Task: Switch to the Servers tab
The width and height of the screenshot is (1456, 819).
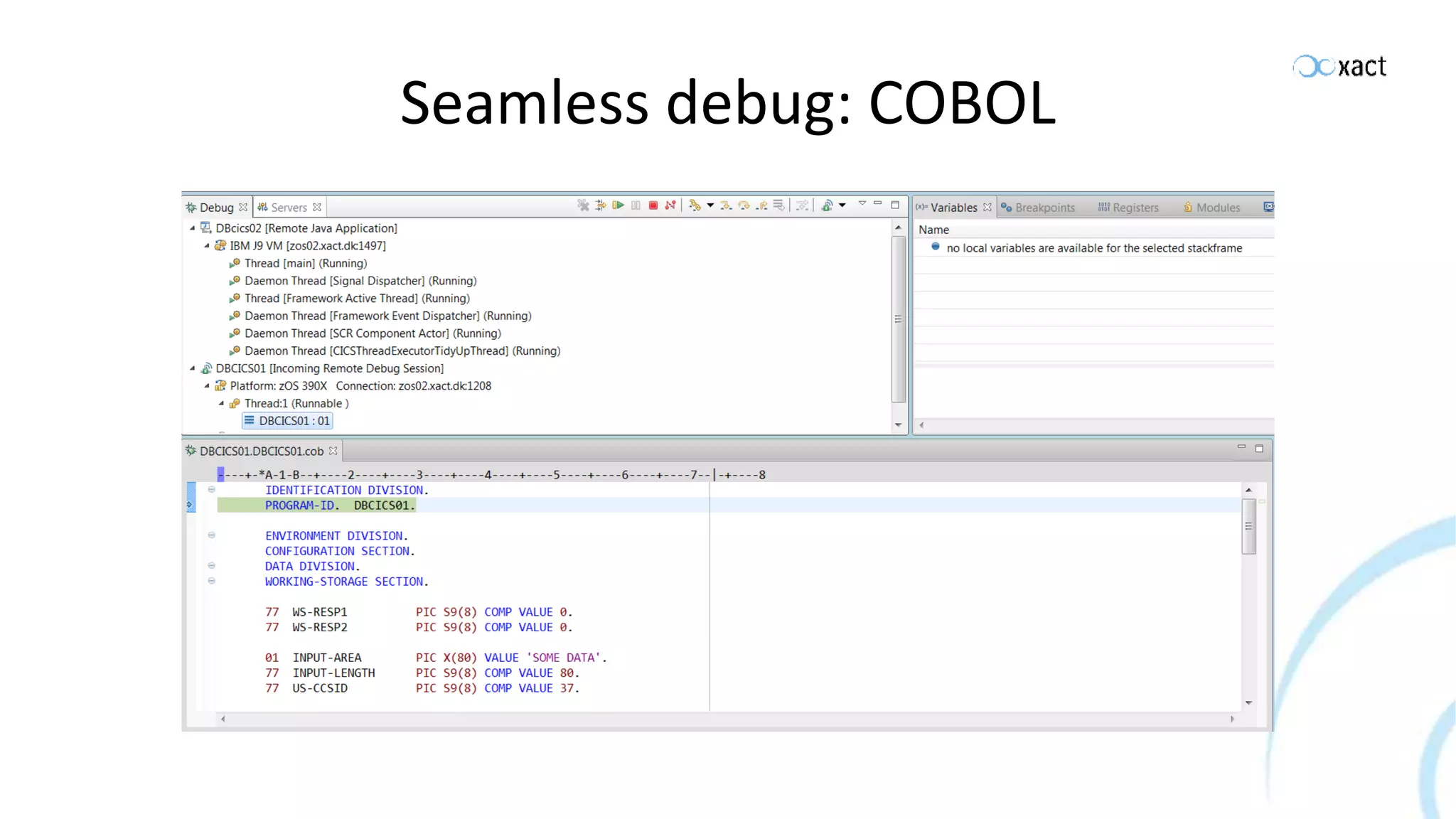Action: [x=289, y=208]
